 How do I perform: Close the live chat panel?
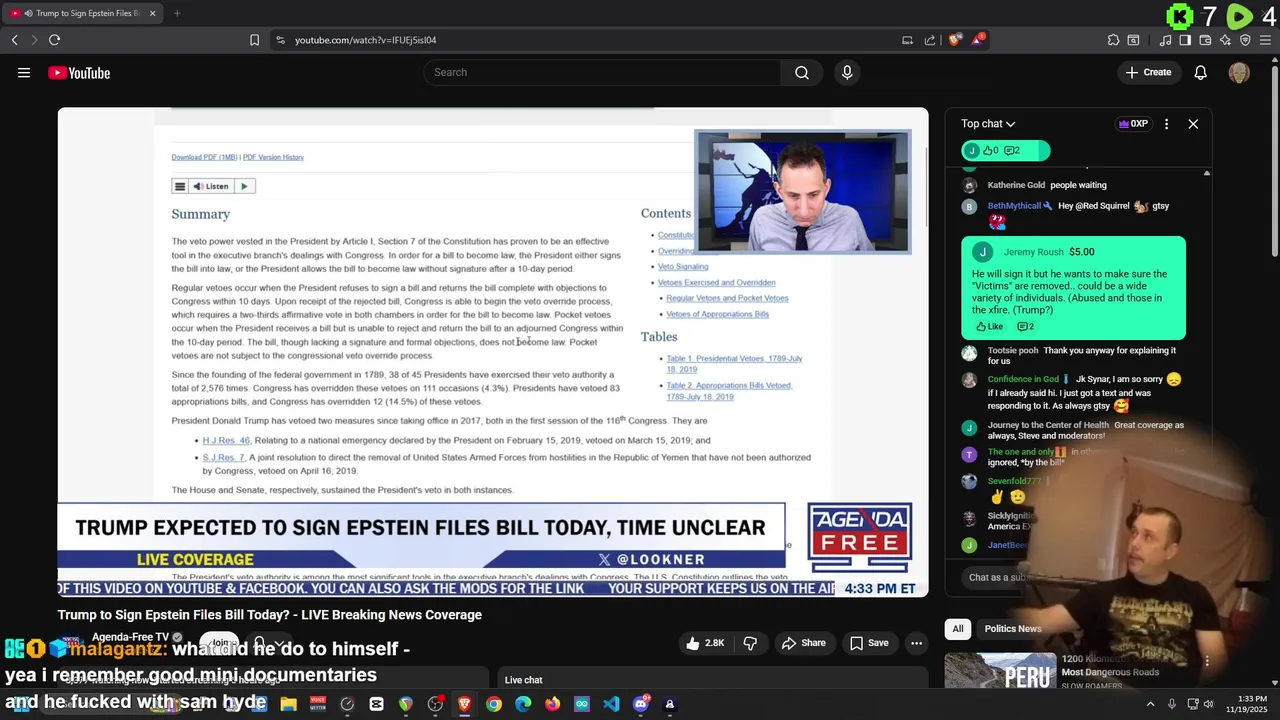[1193, 124]
